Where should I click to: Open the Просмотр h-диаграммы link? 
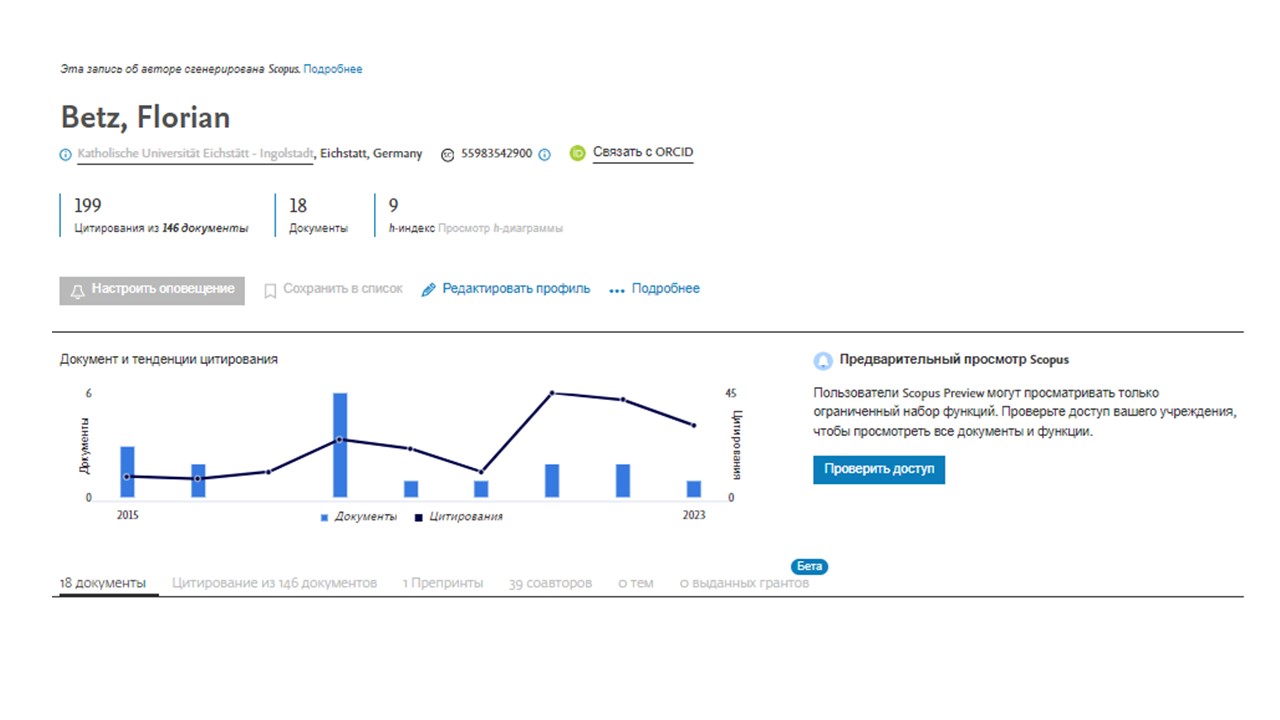tap(500, 228)
